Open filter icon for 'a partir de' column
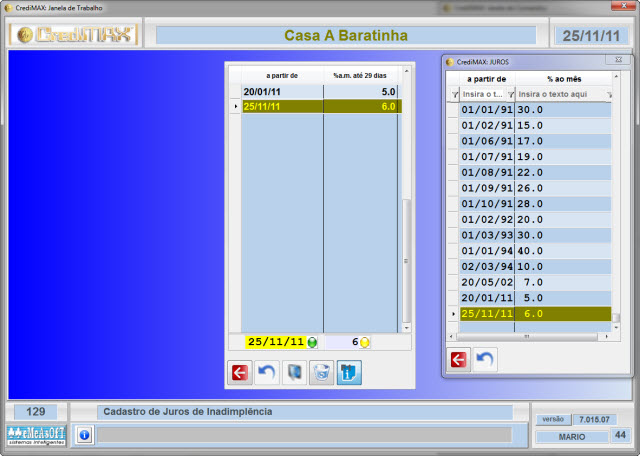The height and width of the screenshot is (456, 640). (455, 93)
